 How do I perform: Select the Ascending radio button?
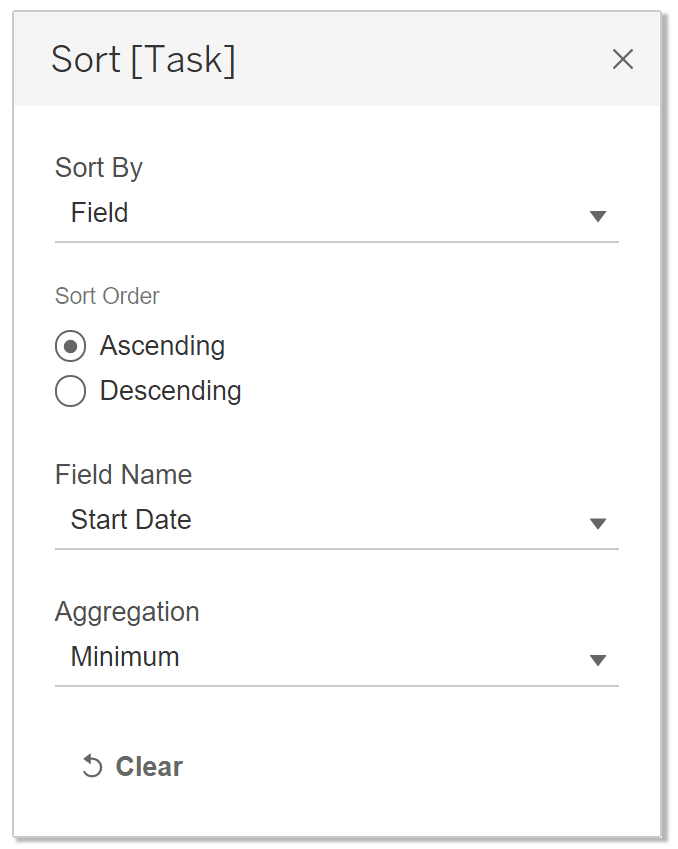pos(70,346)
